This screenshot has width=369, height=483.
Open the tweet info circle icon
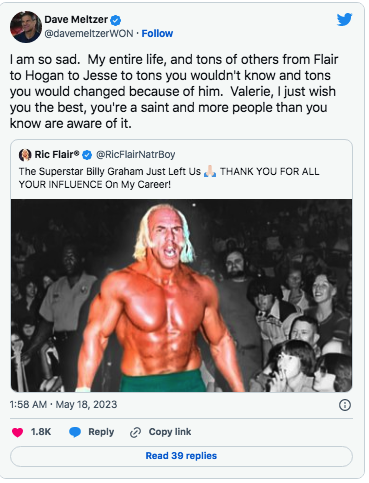[345, 405]
